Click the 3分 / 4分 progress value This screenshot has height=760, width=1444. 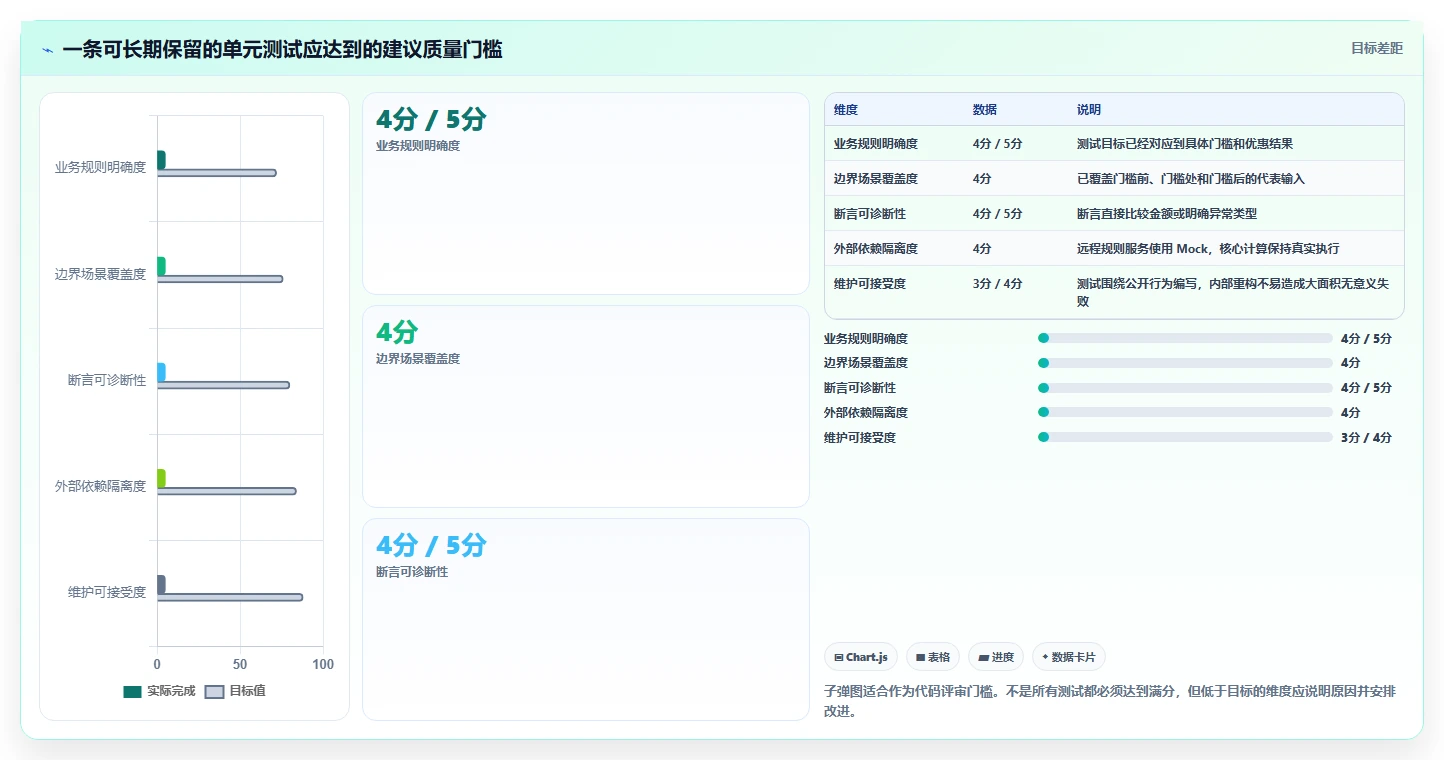coord(1366,437)
